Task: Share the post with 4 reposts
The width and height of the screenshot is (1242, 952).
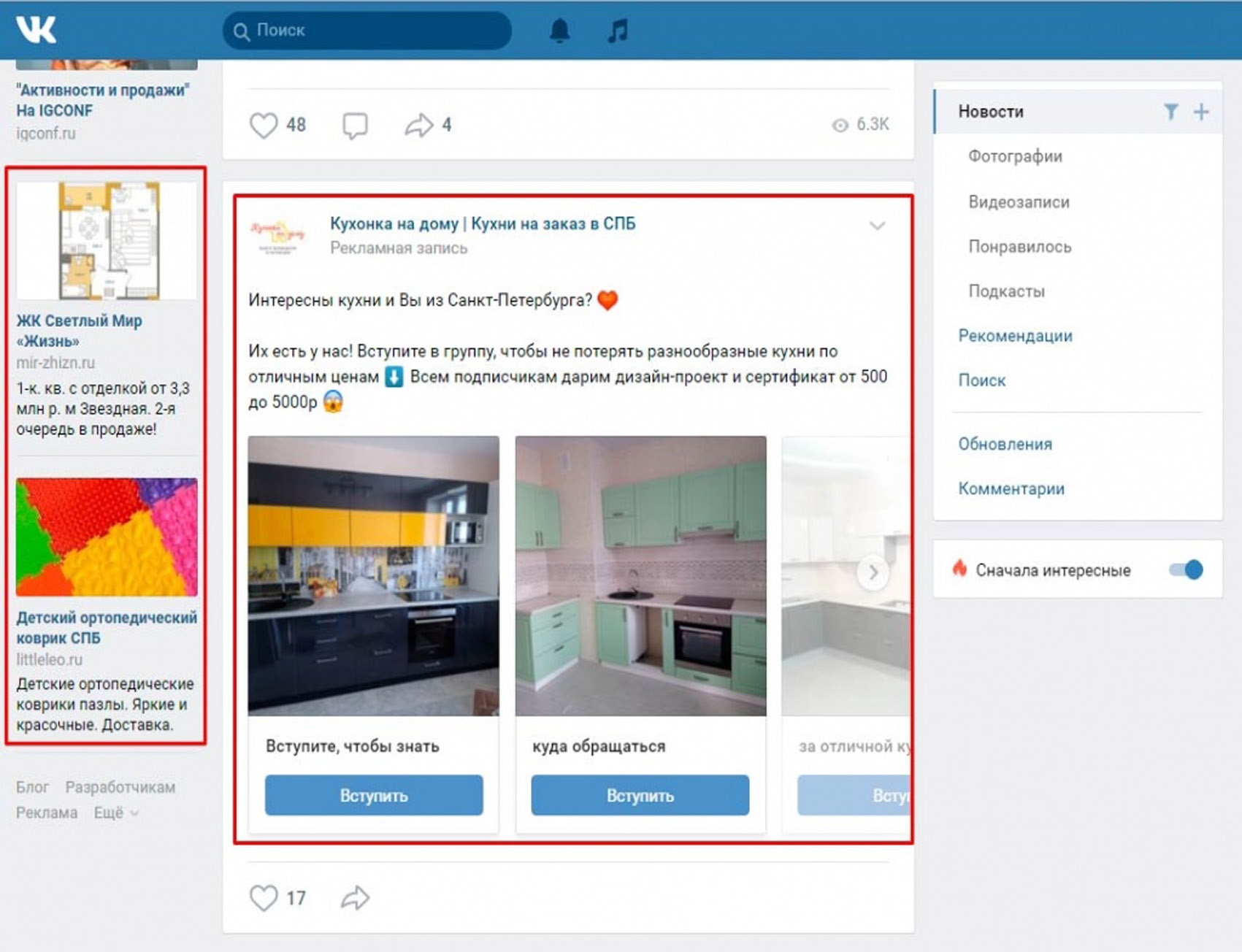Action: pos(419,125)
